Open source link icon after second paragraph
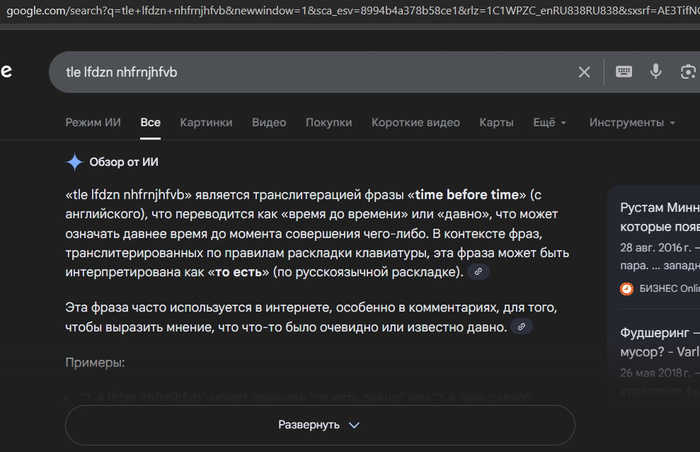 click(x=521, y=327)
